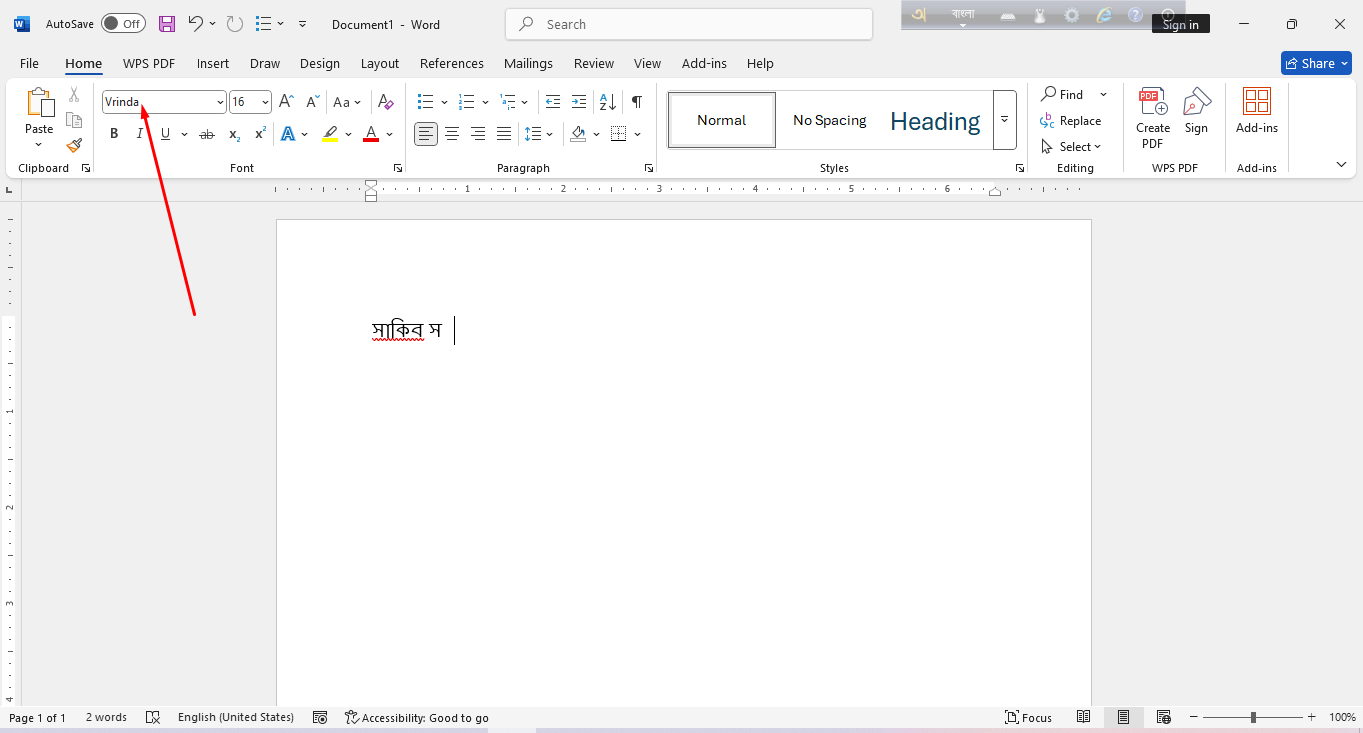Toggle Show/Hide paragraph marks

[636, 102]
